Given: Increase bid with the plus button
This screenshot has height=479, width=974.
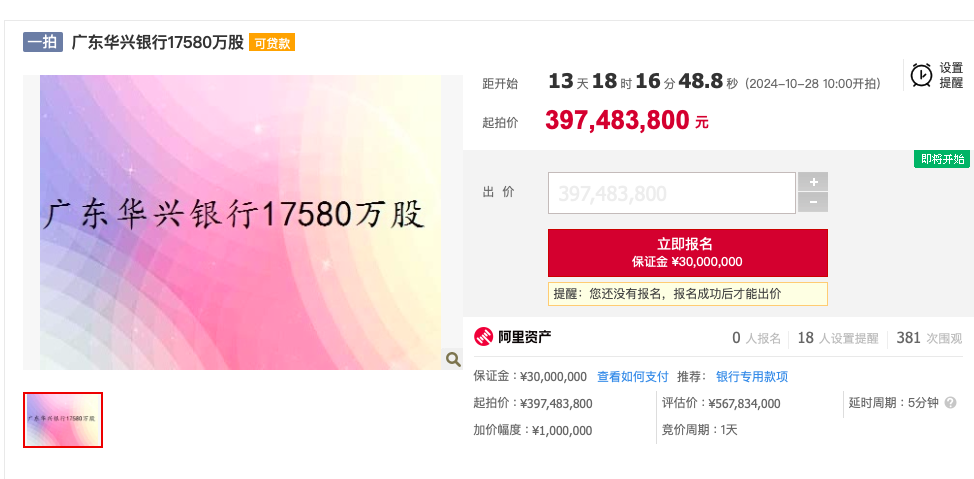Looking at the screenshot, I should (813, 182).
